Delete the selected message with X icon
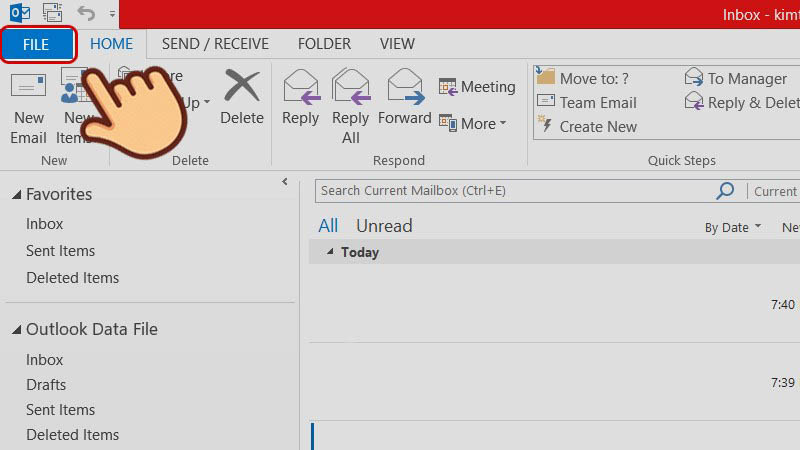Screen dimensions: 800x450 coord(242,97)
